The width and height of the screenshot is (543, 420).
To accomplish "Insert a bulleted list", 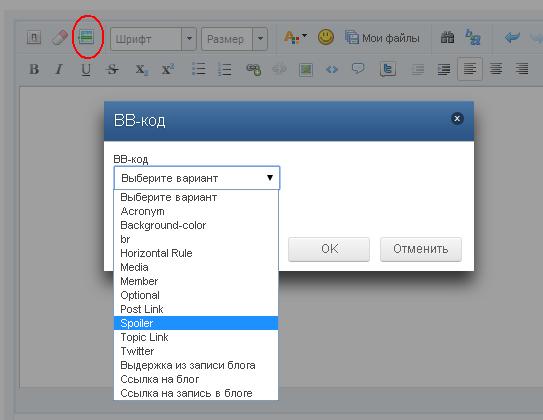I will (x=199, y=69).
